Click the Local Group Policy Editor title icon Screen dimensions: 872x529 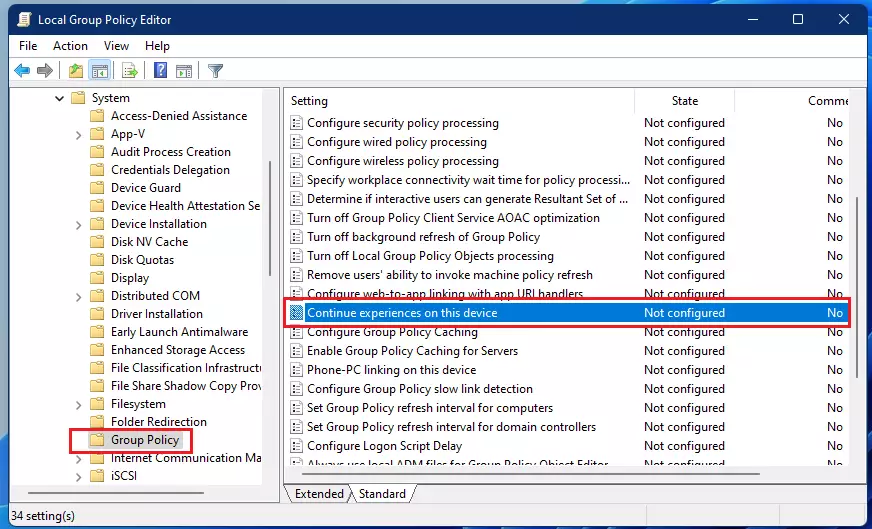click(x=24, y=19)
